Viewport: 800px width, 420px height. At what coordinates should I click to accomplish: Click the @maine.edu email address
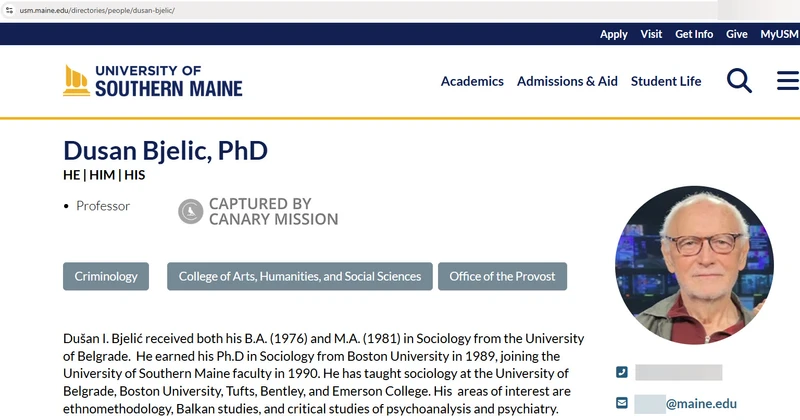tap(686, 404)
